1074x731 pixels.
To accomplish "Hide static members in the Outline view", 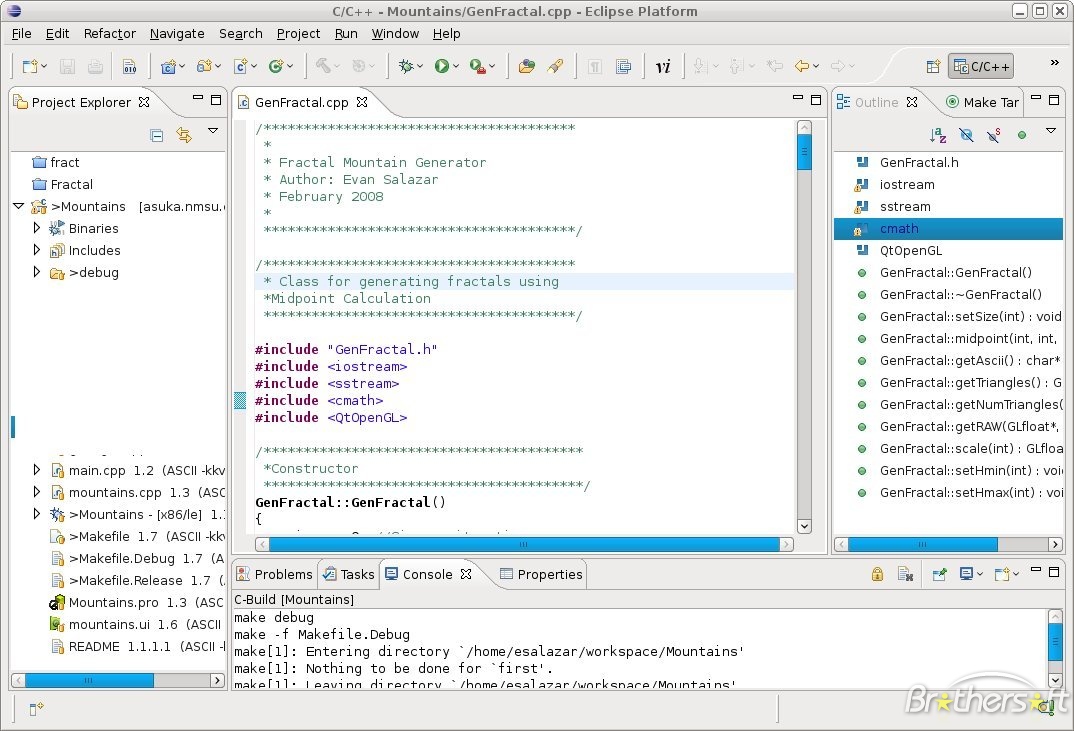I will (993, 133).
